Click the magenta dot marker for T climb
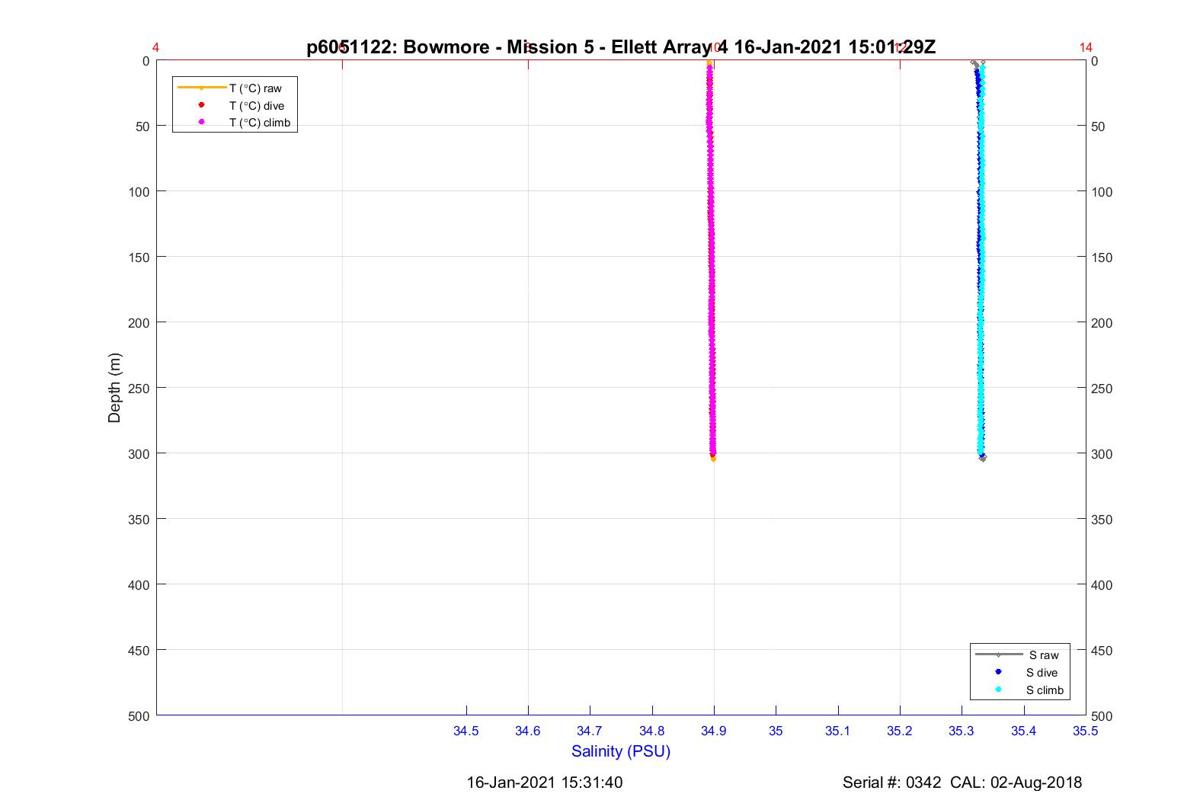The width and height of the screenshot is (1200, 804). (201, 122)
